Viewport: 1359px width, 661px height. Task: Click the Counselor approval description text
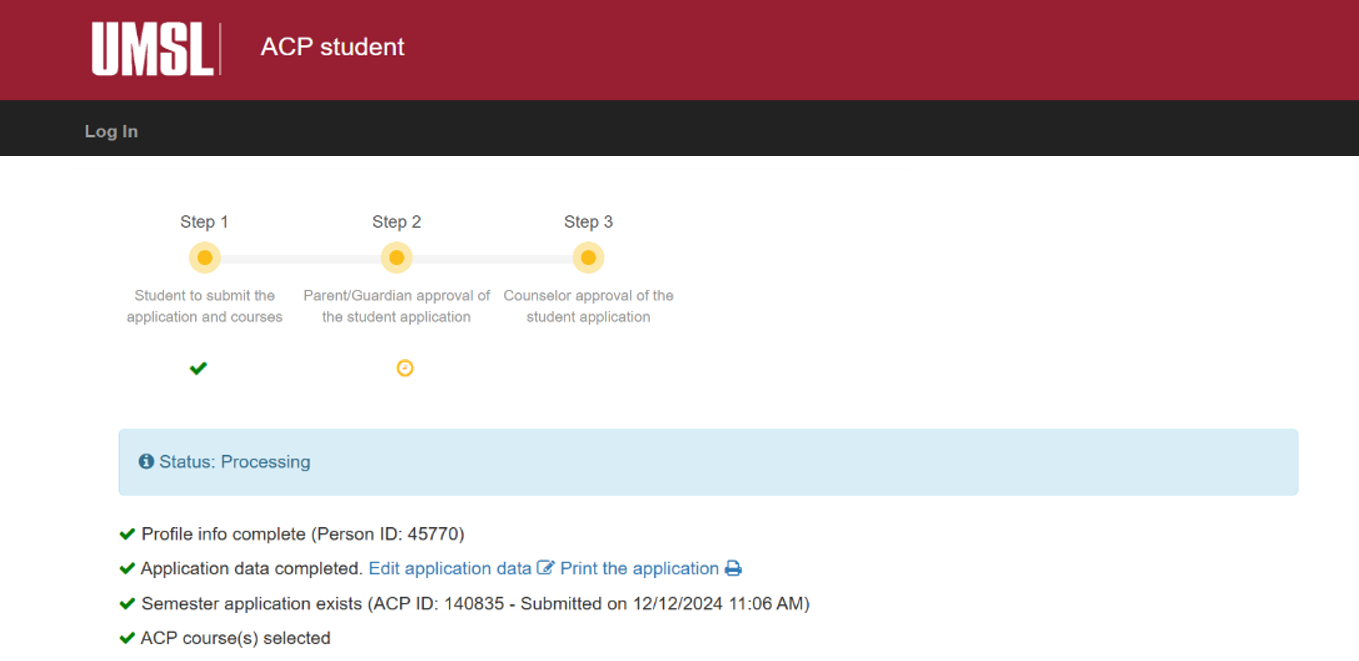tap(590, 305)
